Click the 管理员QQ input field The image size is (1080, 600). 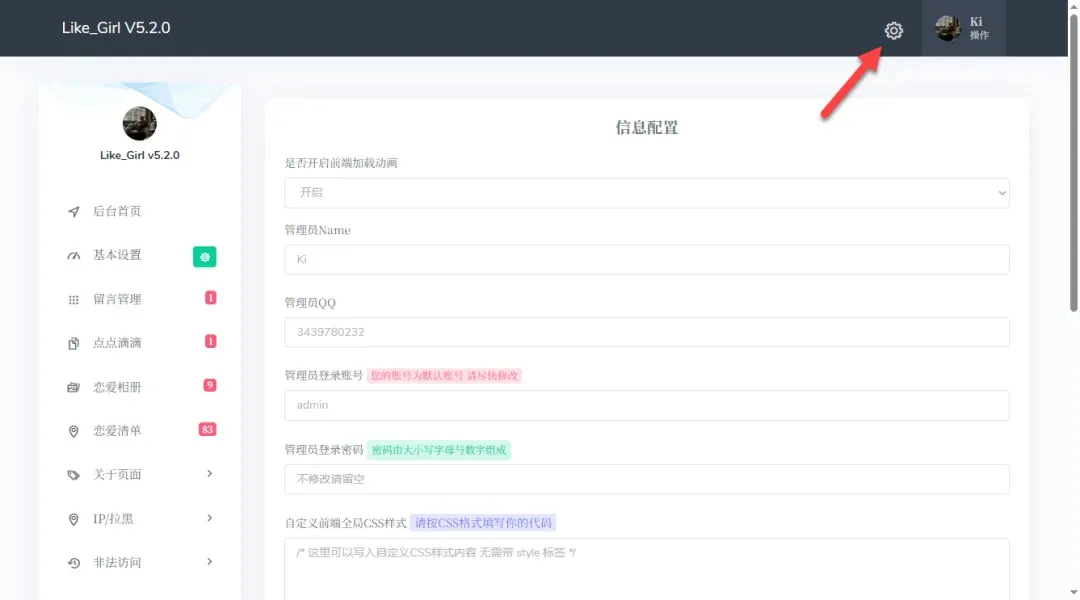(x=646, y=332)
